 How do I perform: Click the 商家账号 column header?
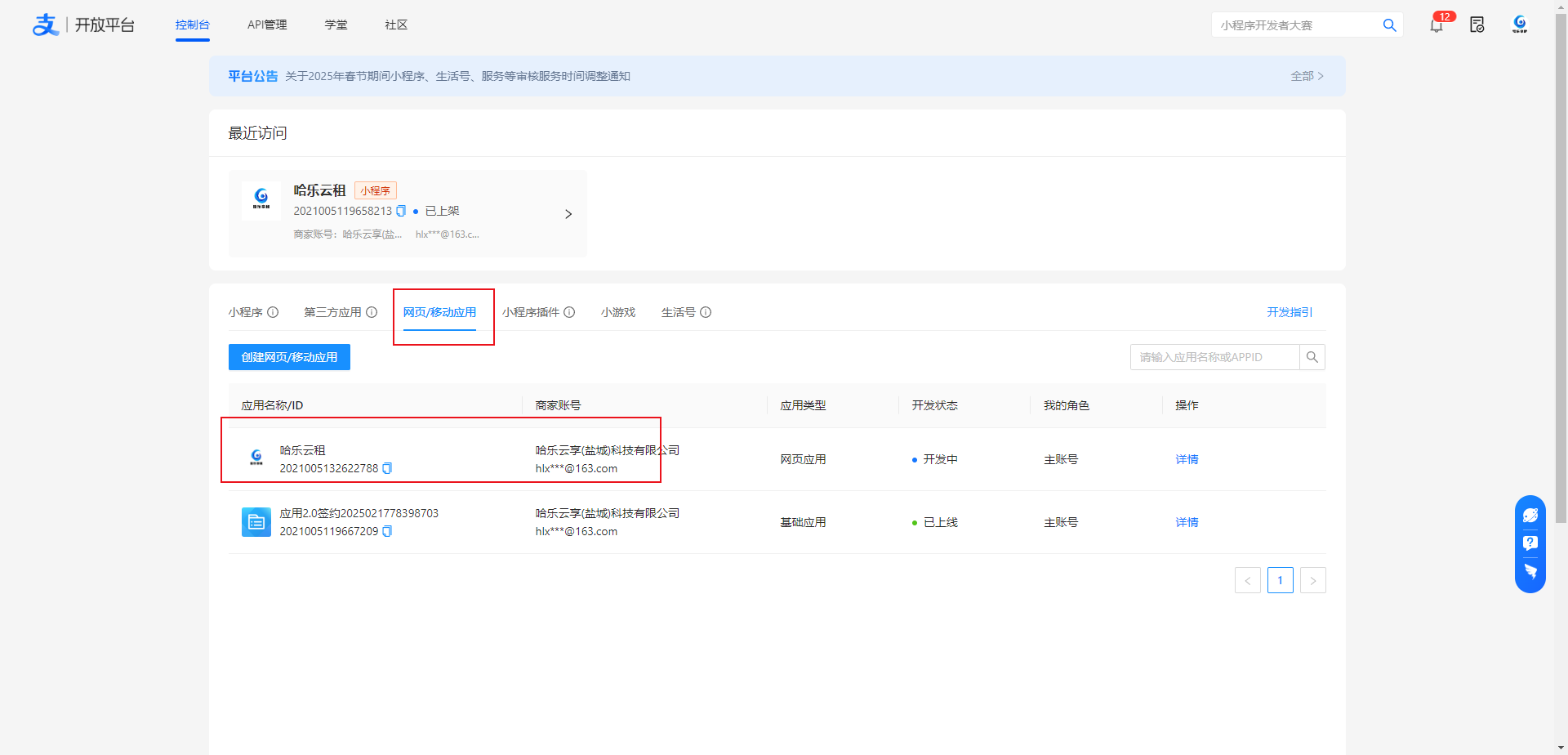tap(558, 405)
